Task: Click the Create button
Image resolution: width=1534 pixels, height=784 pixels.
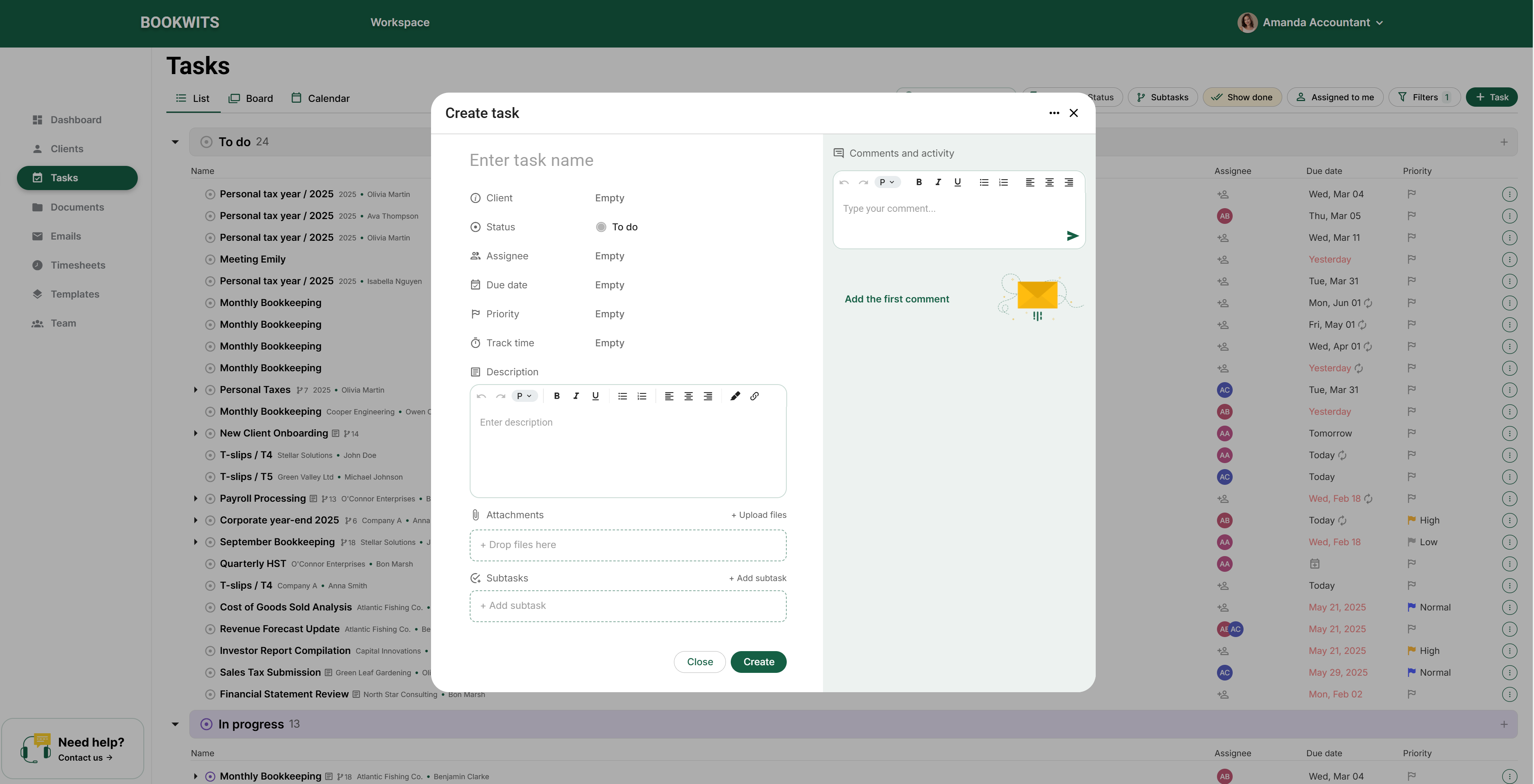Action: (x=758, y=662)
